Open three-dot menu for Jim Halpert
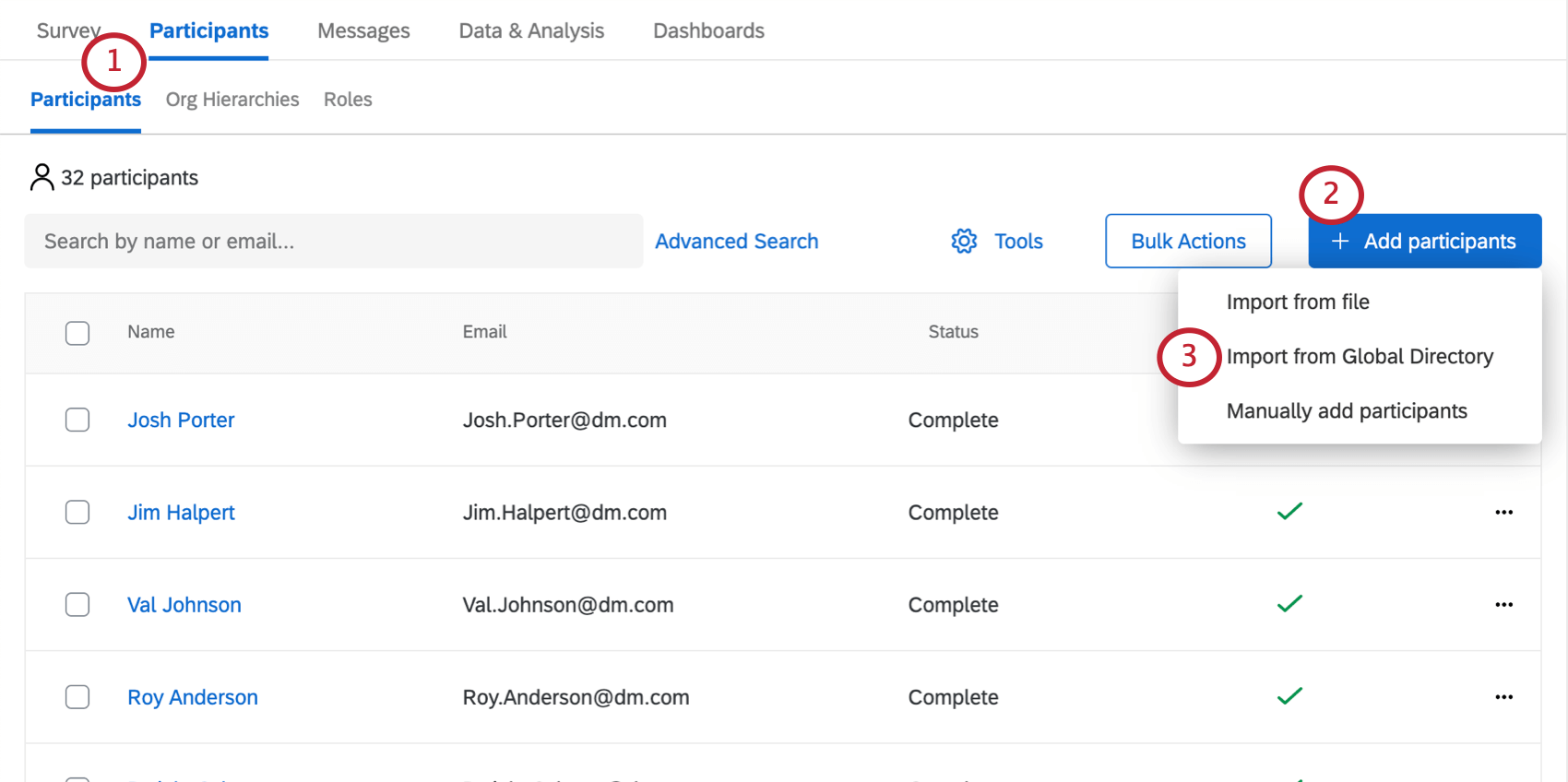This screenshot has height=782, width=1568. click(x=1503, y=513)
